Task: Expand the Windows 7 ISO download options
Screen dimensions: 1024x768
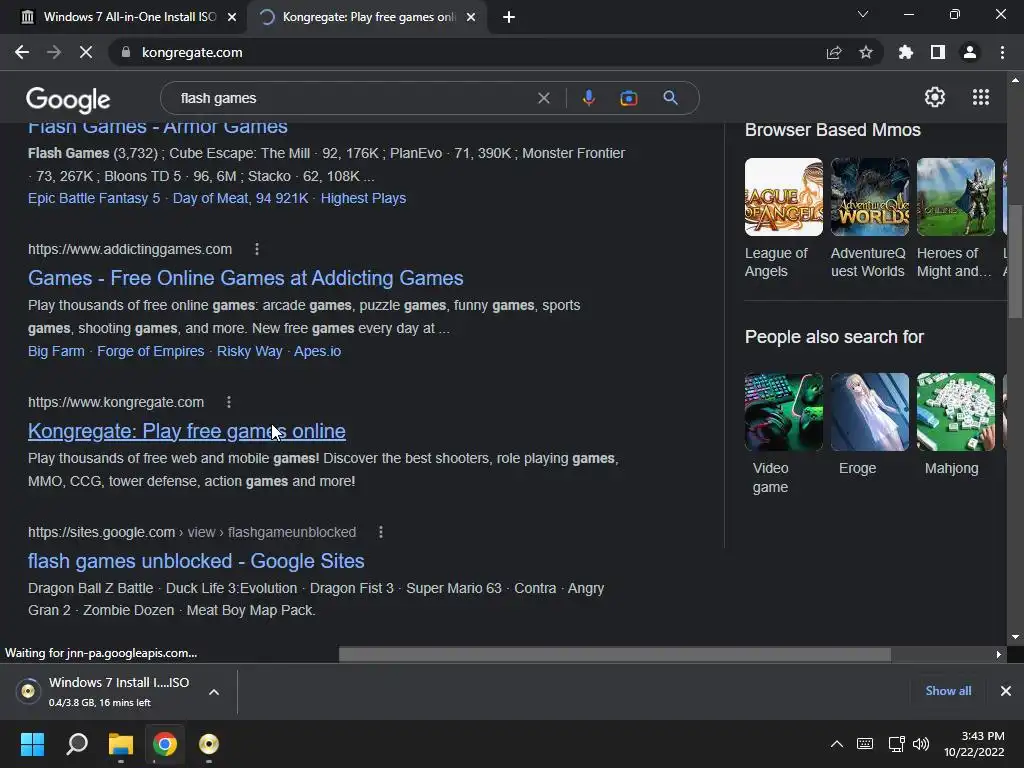Action: click(214, 692)
